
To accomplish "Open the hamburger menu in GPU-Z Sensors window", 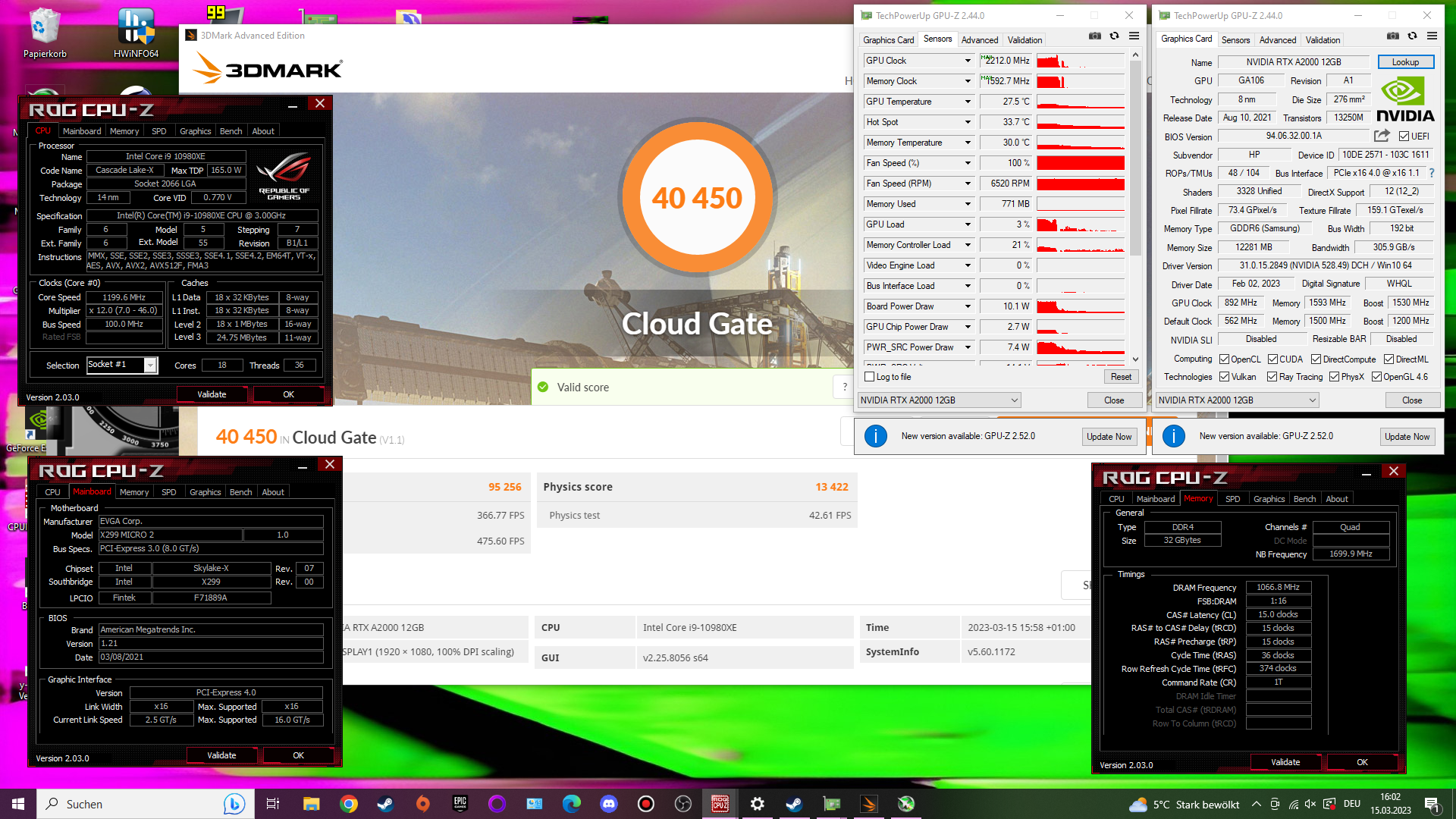I will (x=1134, y=36).
